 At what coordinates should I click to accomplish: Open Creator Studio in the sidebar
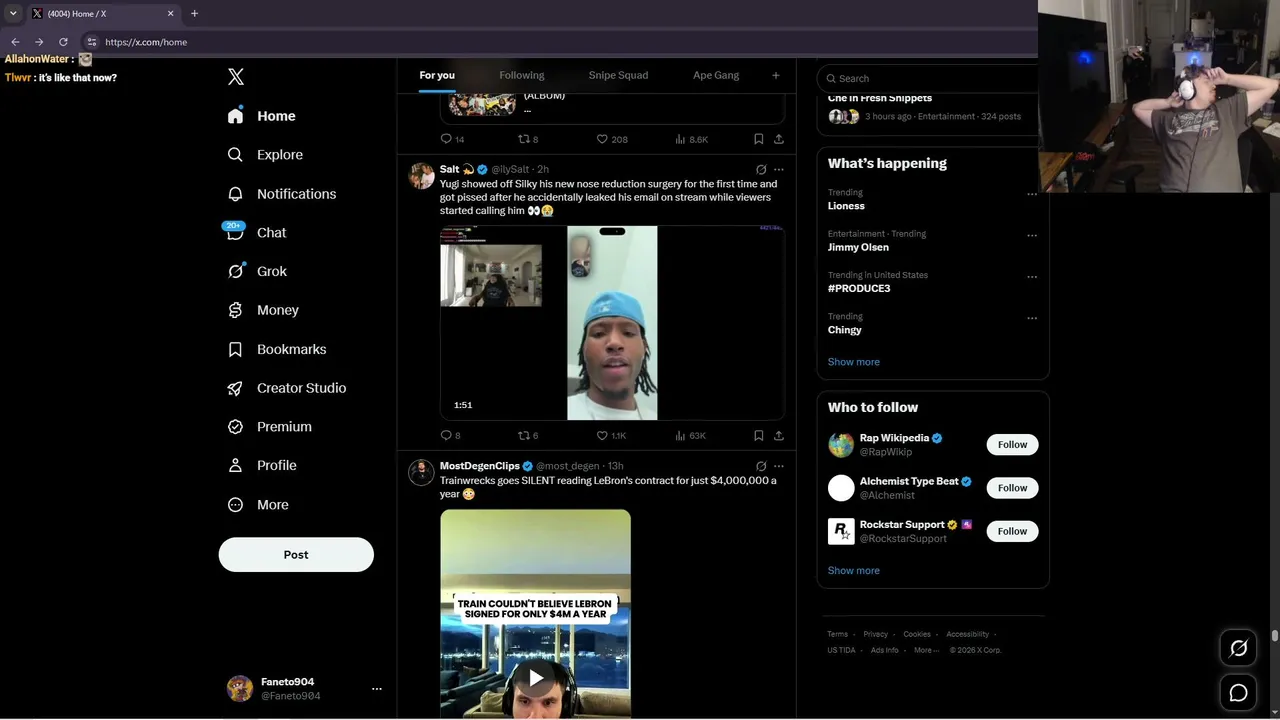coord(287,388)
